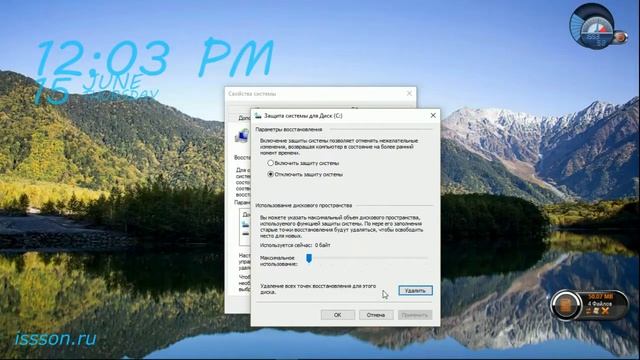Click the computer shield icon in 'Свойства системы'
The width and height of the screenshot is (640, 360).
(242, 136)
